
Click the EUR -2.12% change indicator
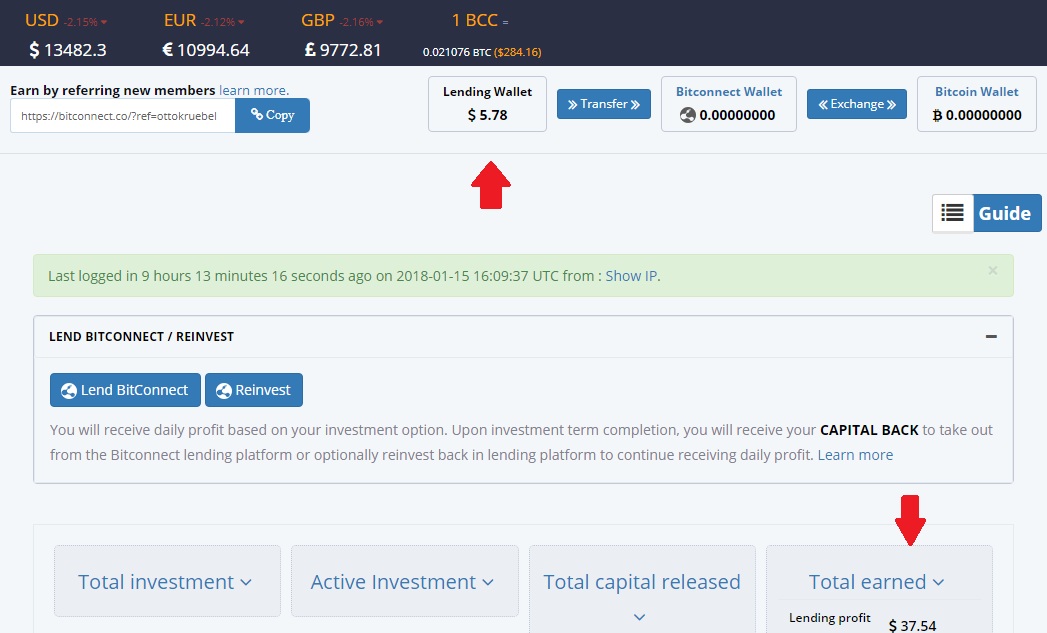coord(223,22)
